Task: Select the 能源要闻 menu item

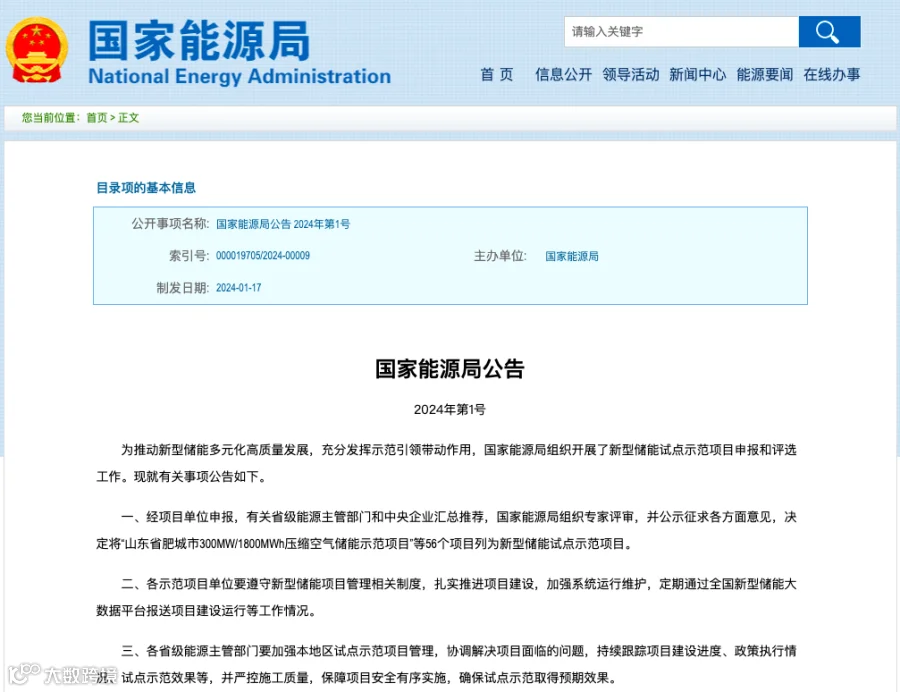Action: (x=765, y=75)
